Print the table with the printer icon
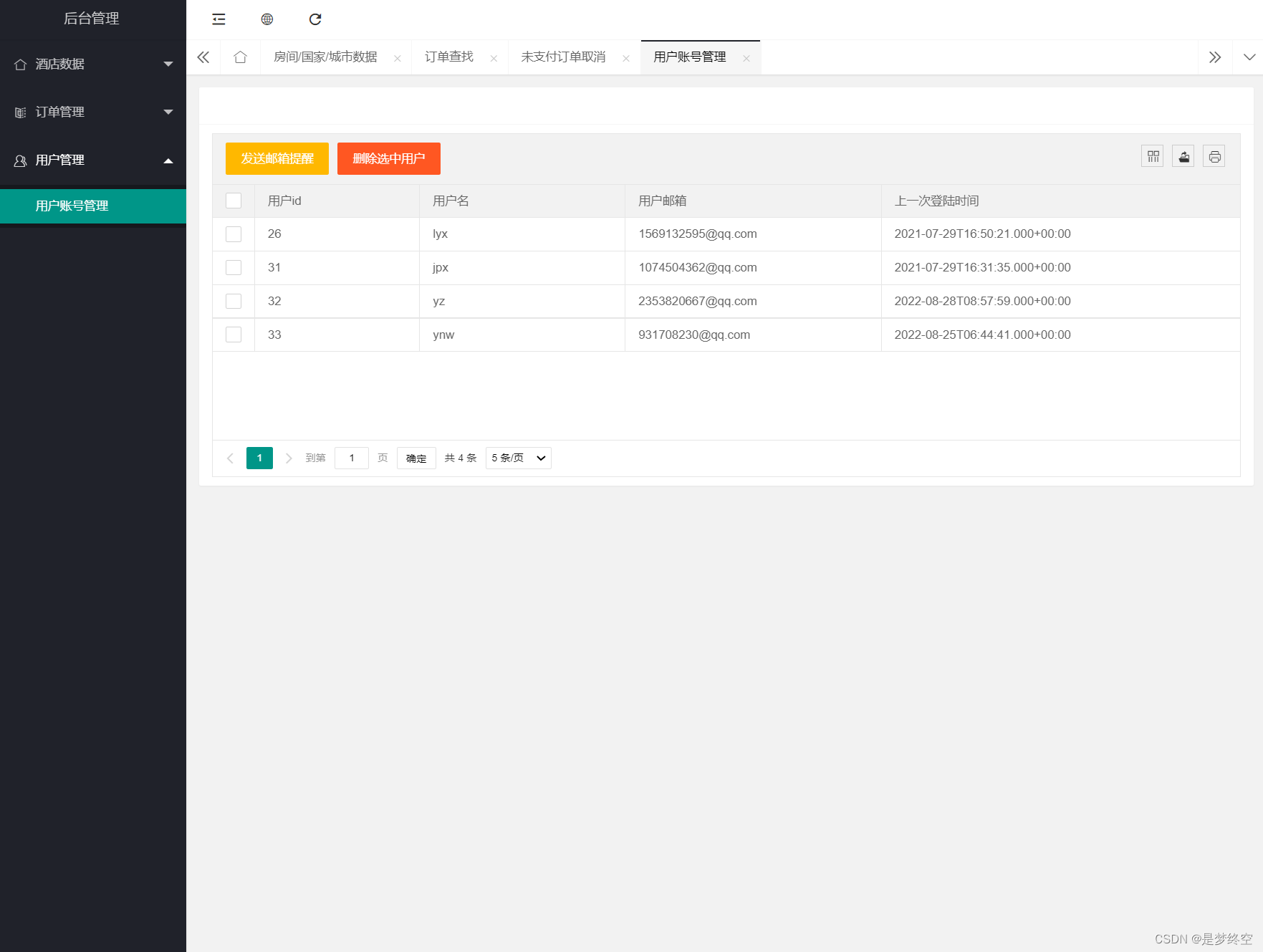The width and height of the screenshot is (1263, 952). [1214, 156]
